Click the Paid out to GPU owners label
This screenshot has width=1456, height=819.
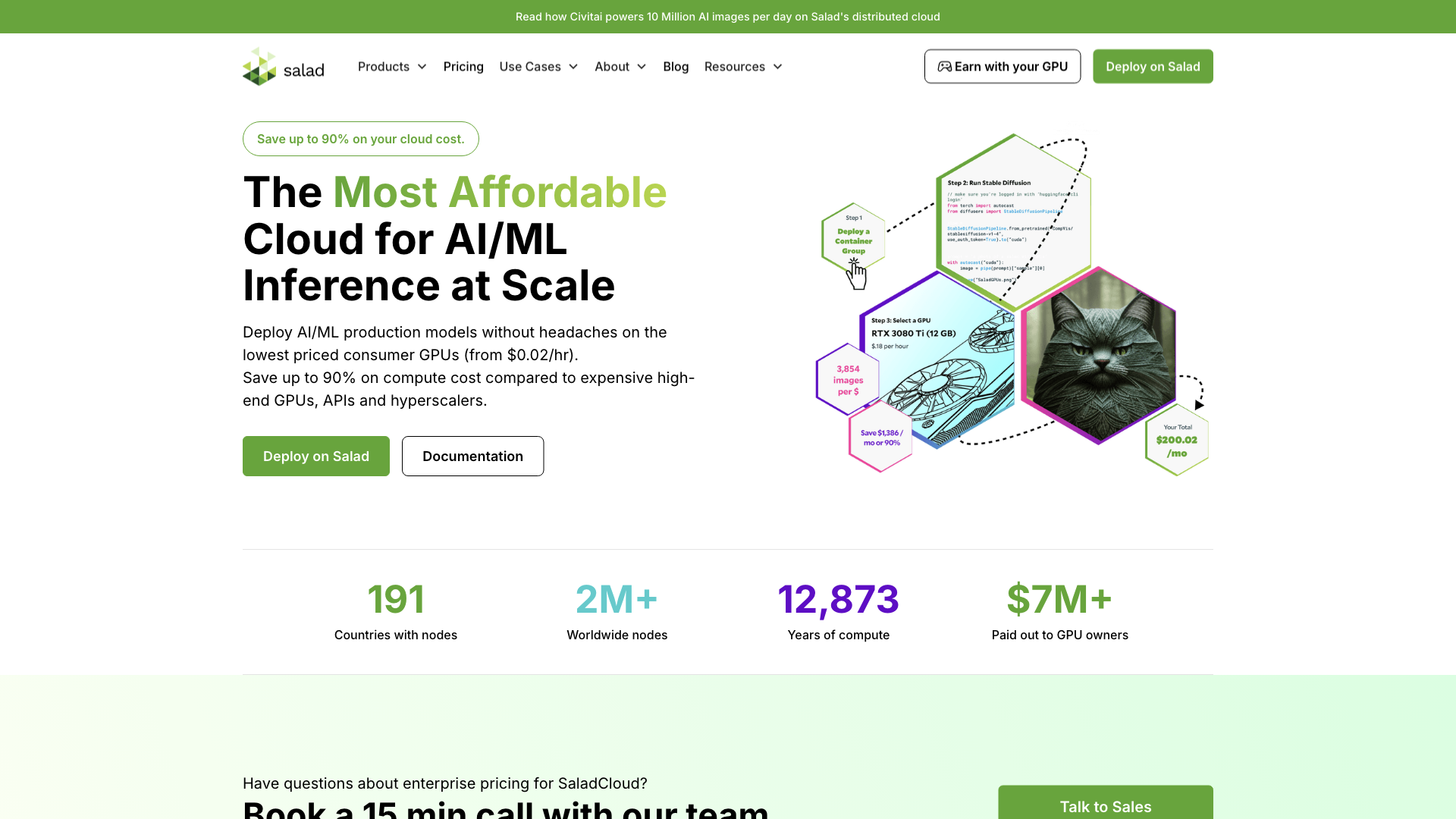click(1060, 635)
